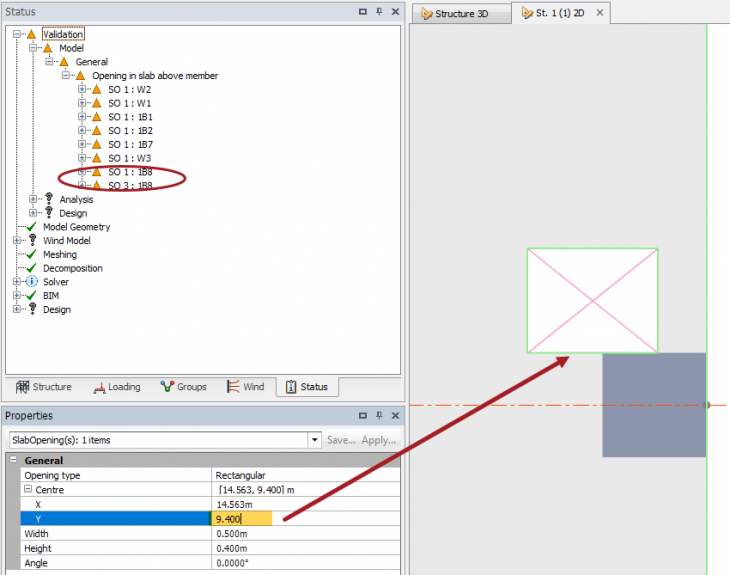Expand the SO 1 : 1B2 node
The width and height of the screenshot is (730, 575).
(x=82, y=130)
